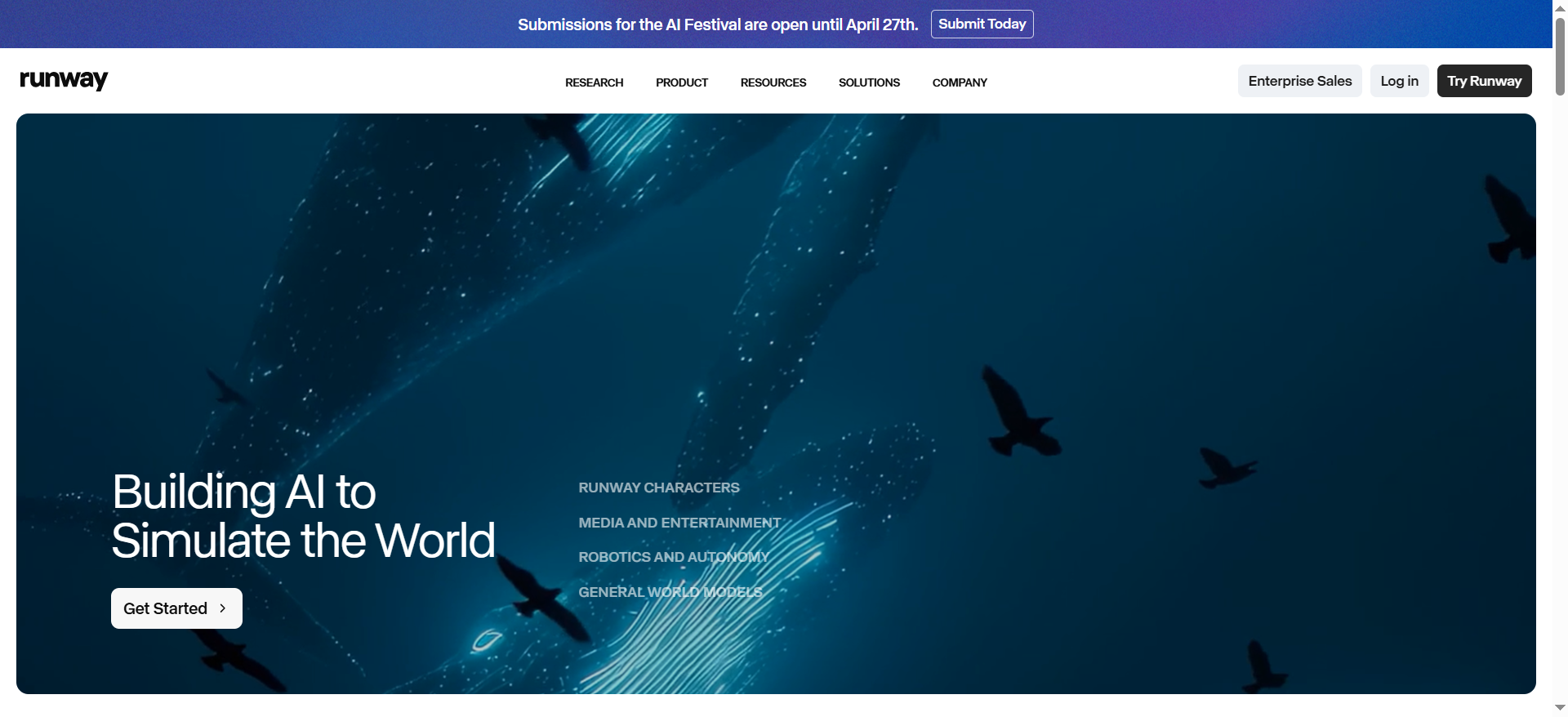Screen dimensions: 1568x717
Task: Open the Media and Entertainment link
Action: click(679, 523)
